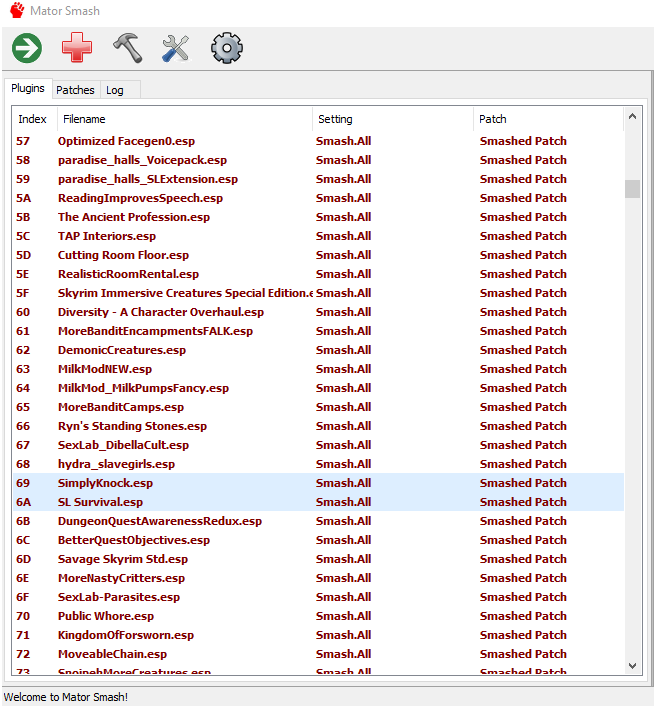Switch to the Patches tab
The height and width of the screenshot is (706, 654).
(x=75, y=90)
